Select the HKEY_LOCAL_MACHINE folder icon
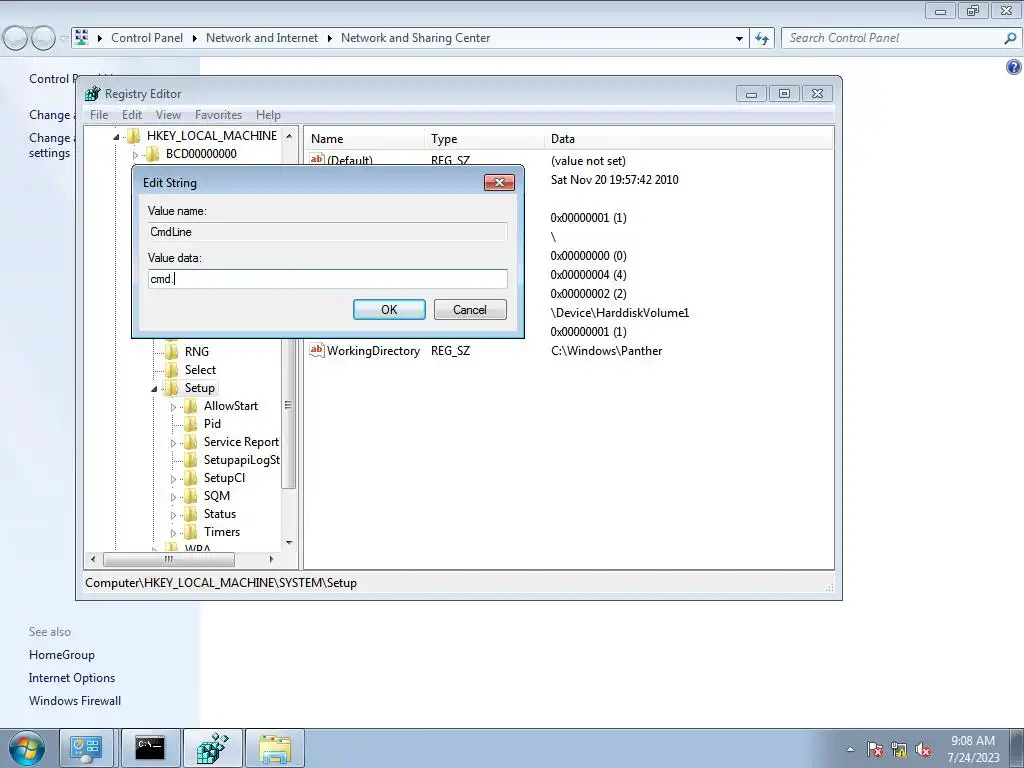Viewport: 1024px width, 768px height. [133, 136]
